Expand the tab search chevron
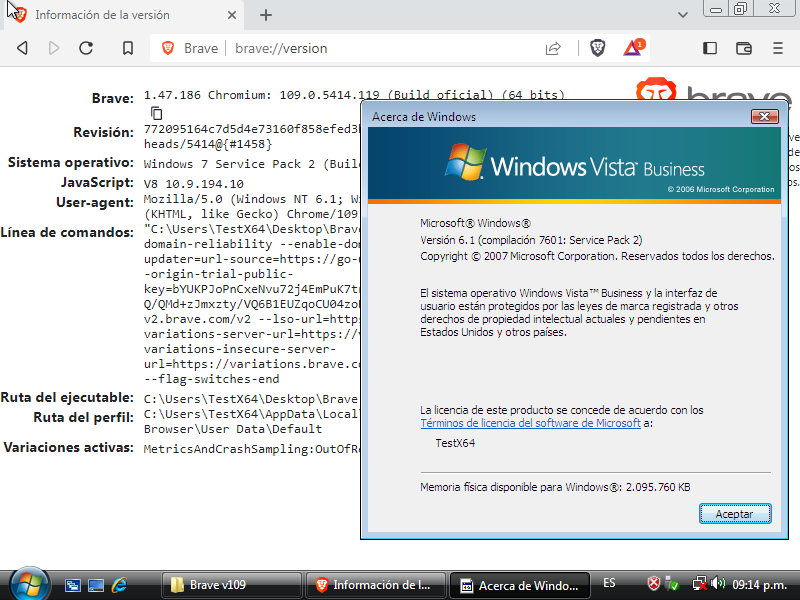This screenshot has height=600, width=800. tap(683, 15)
